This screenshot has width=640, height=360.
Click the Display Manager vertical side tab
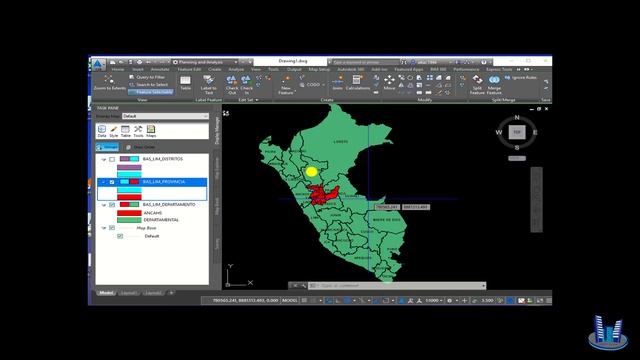coord(217,131)
